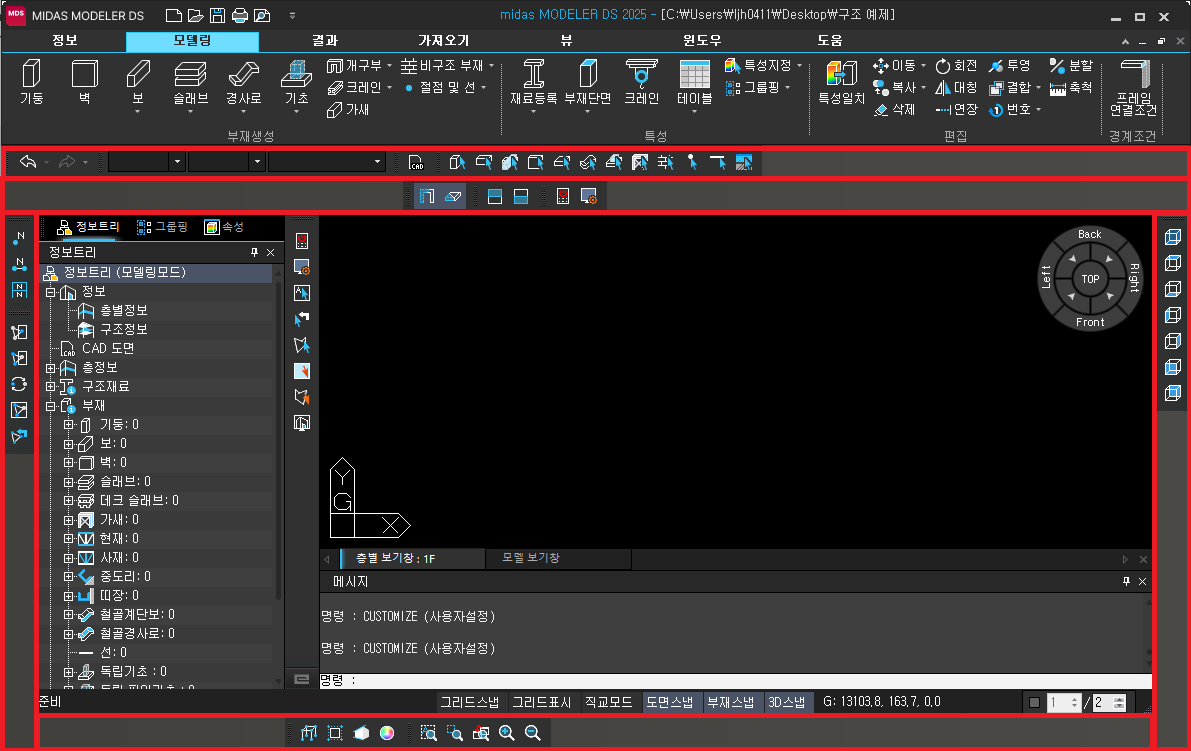1191x751 pixels.
Task: Click the 대칭 mirror tool
Action: [956, 87]
